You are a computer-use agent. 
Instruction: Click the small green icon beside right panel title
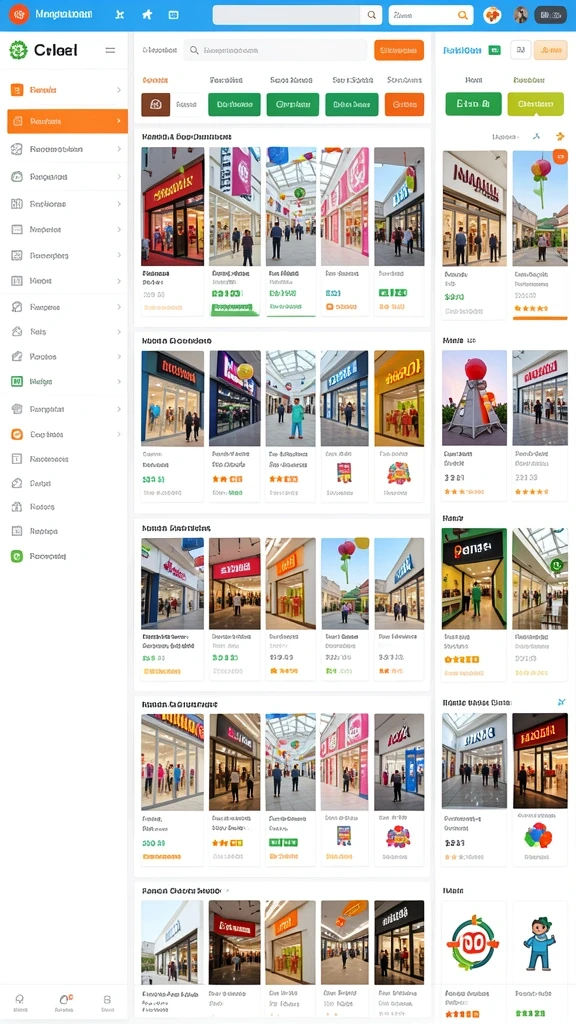[x=494, y=50]
